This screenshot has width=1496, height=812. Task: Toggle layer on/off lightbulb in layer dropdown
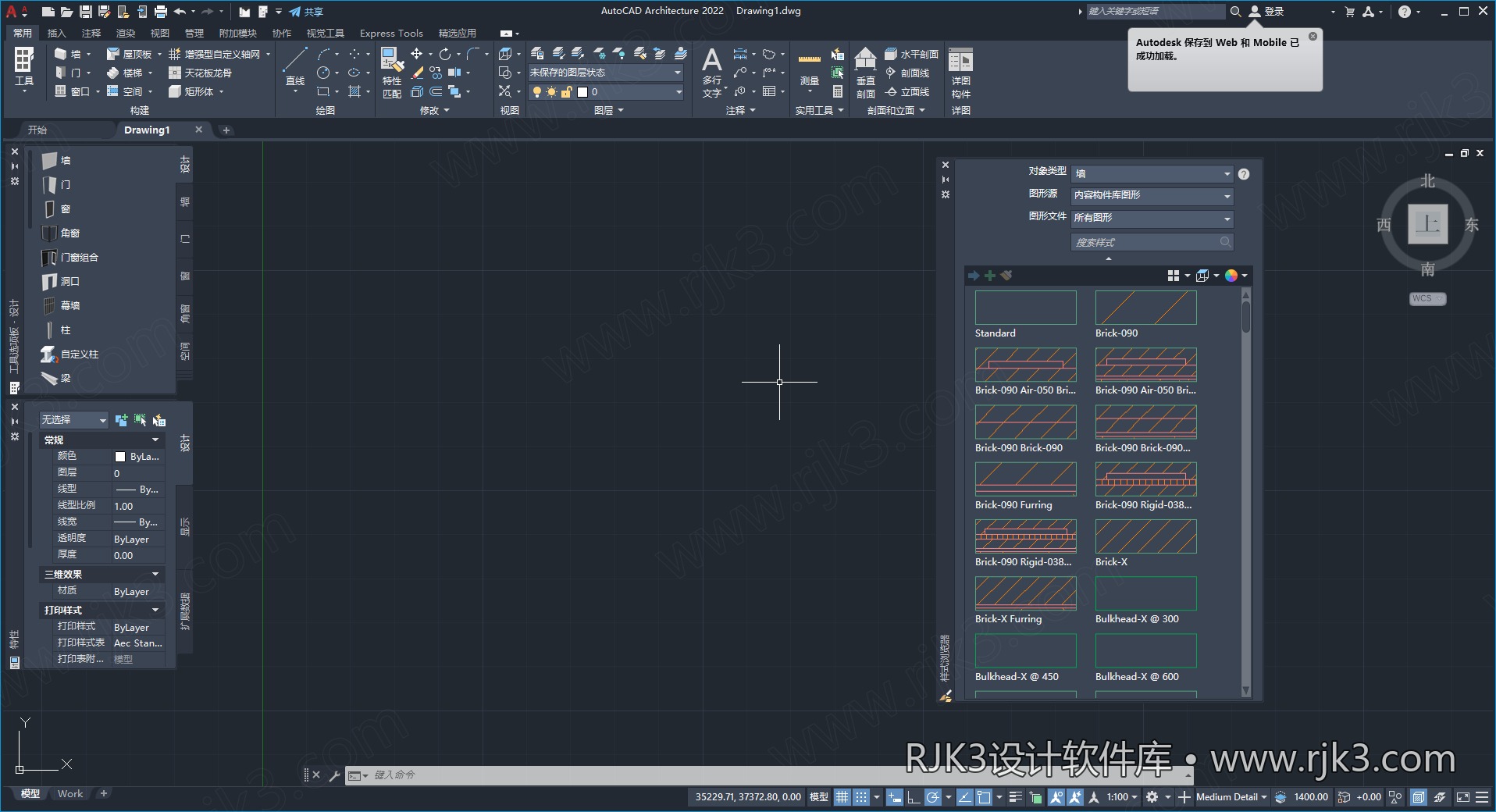pos(536,91)
